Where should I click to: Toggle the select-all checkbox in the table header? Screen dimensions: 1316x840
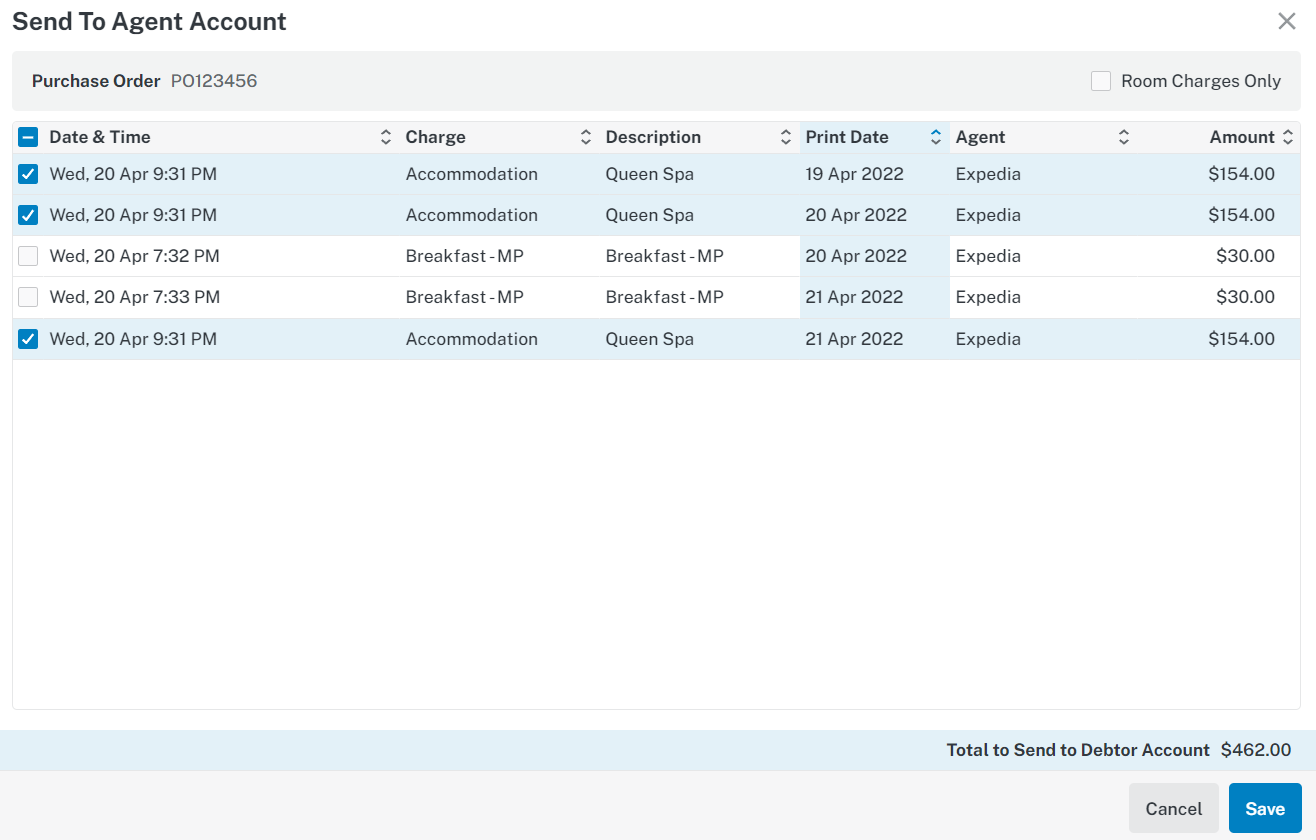(x=28, y=138)
